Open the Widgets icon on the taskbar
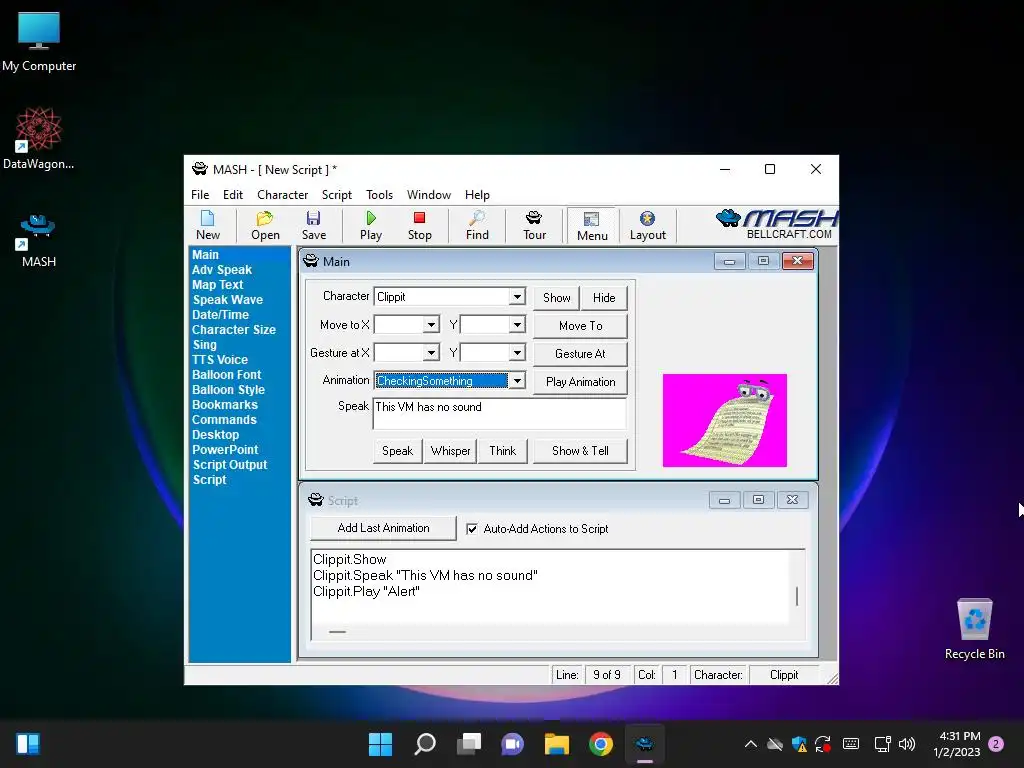1024x768 pixels. coord(28,744)
